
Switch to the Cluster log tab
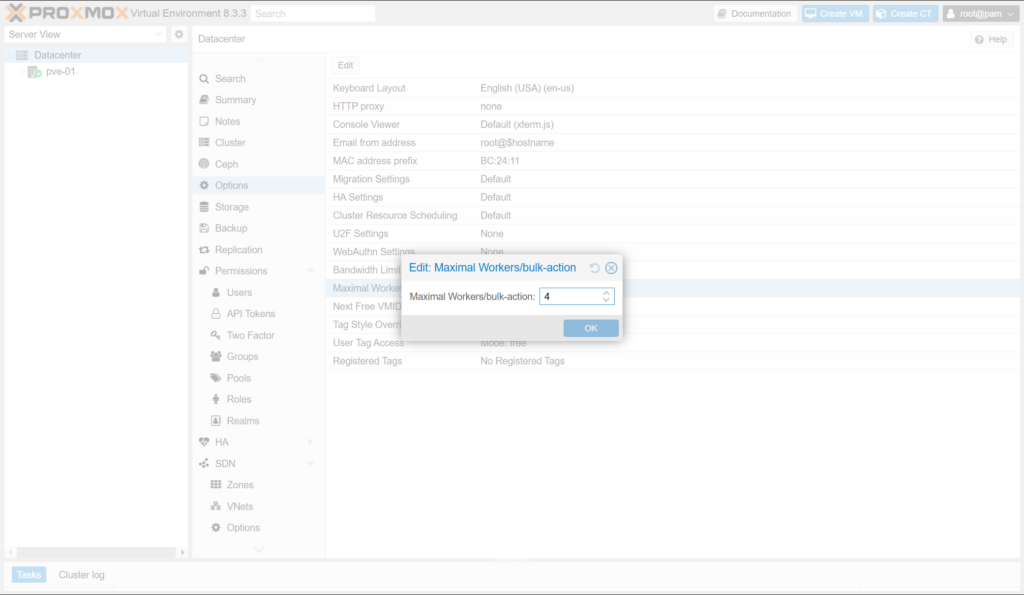pos(81,575)
